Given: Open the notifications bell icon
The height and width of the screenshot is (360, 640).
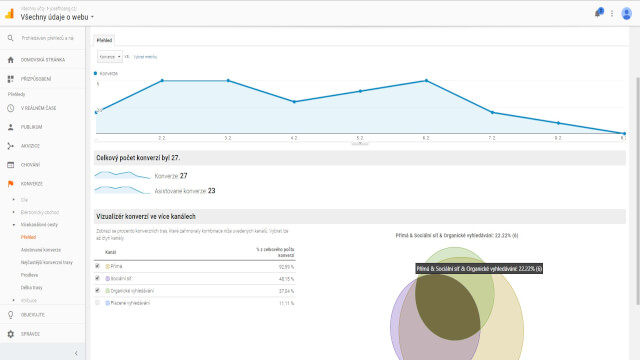Looking at the screenshot, I should click(598, 13).
